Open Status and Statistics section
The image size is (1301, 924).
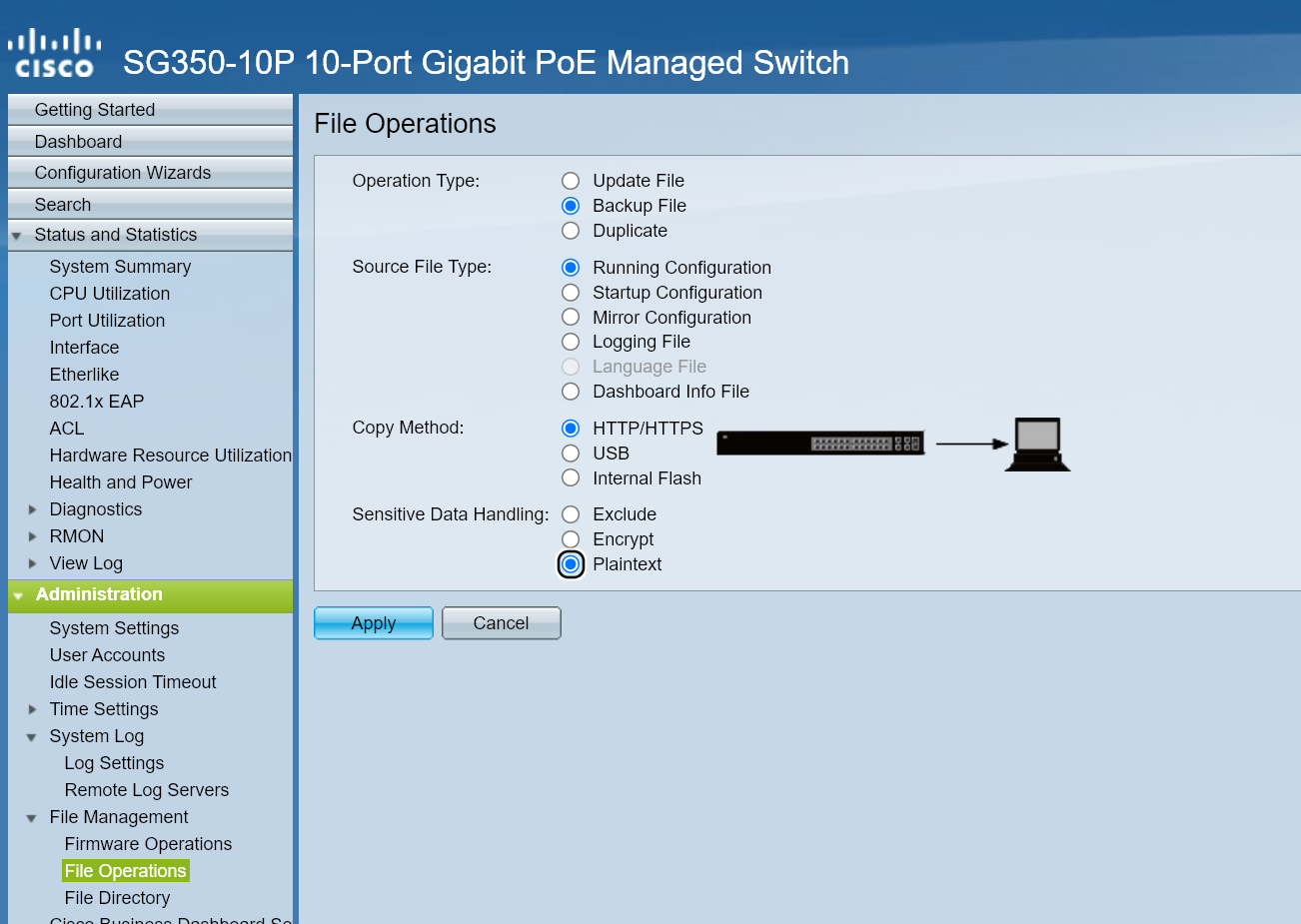(x=150, y=236)
